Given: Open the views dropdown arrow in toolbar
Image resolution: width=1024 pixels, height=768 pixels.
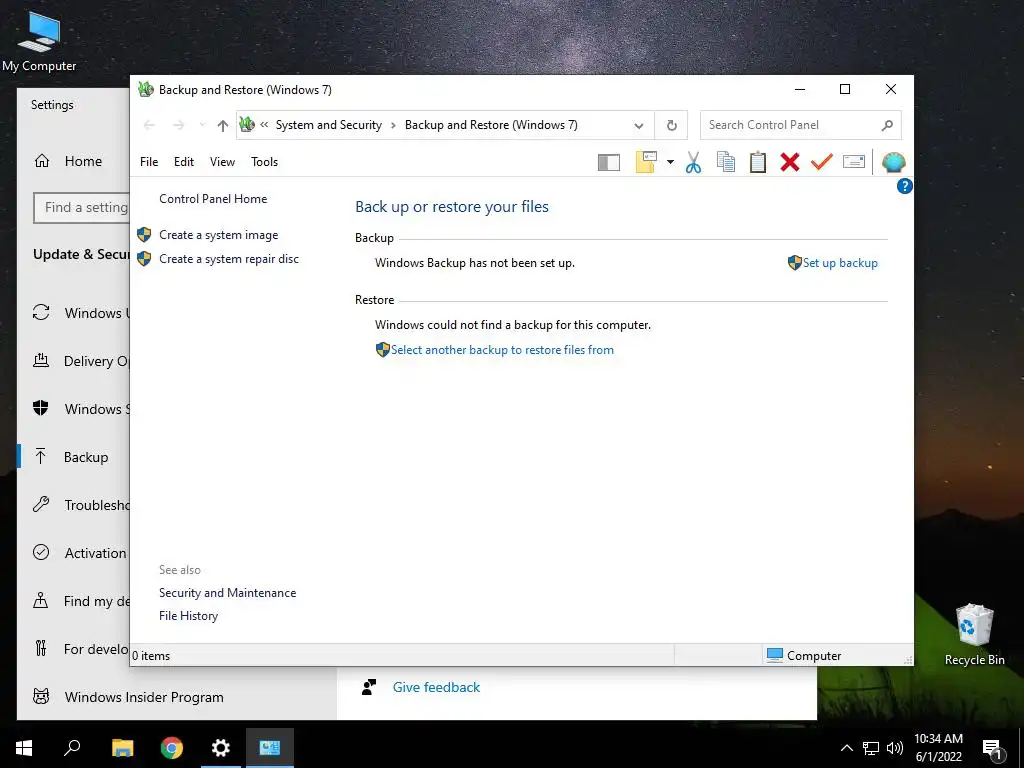Looking at the screenshot, I should [670, 162].
